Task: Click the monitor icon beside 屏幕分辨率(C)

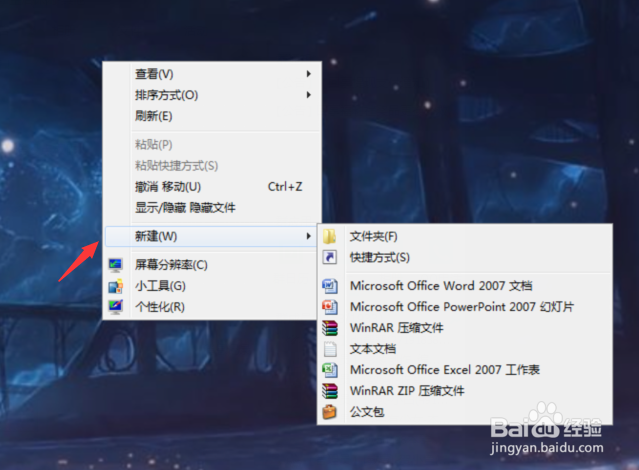Action: tap(116, 265)
